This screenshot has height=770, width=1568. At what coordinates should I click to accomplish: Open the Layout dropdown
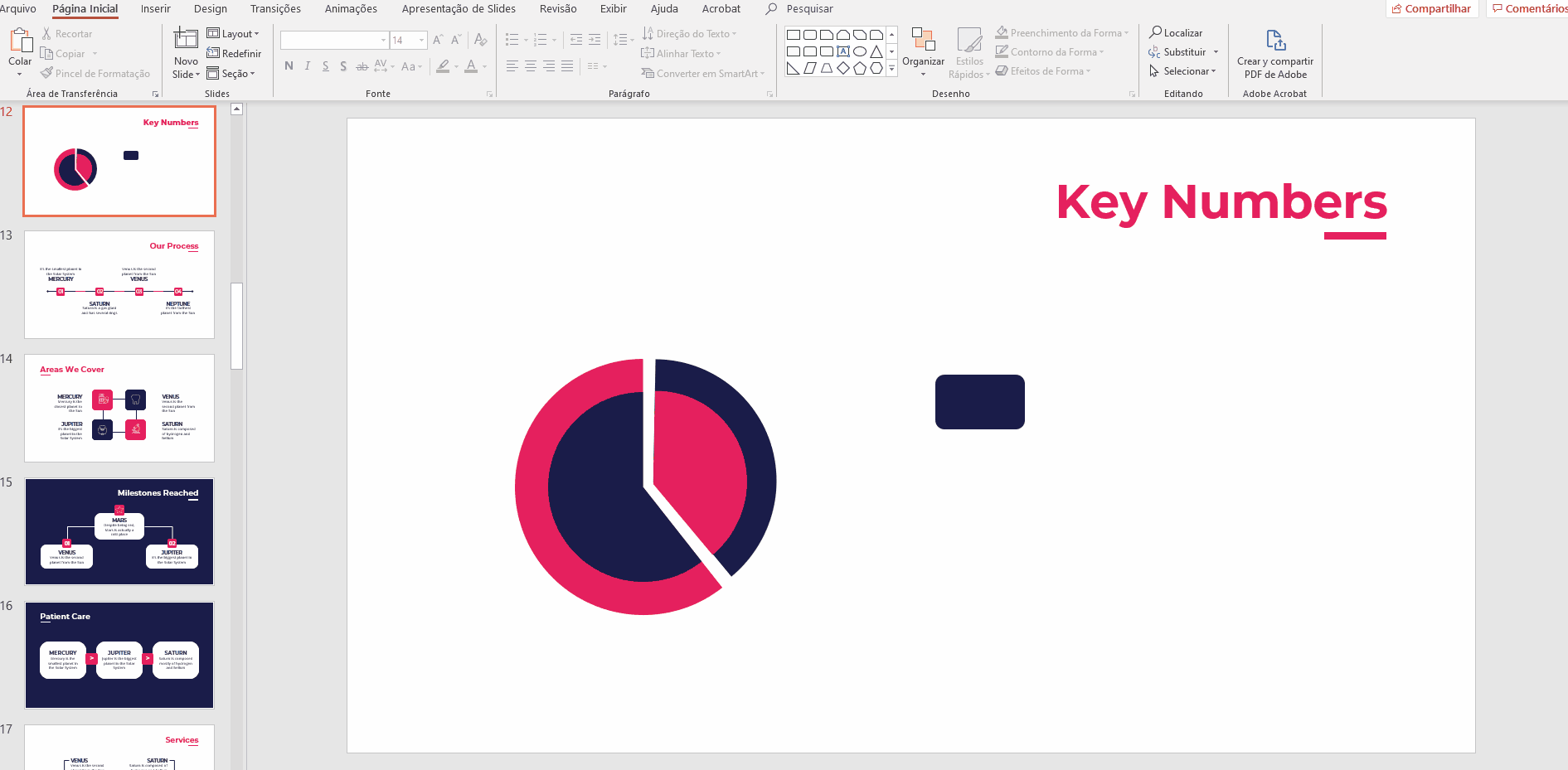coord(233,34)
